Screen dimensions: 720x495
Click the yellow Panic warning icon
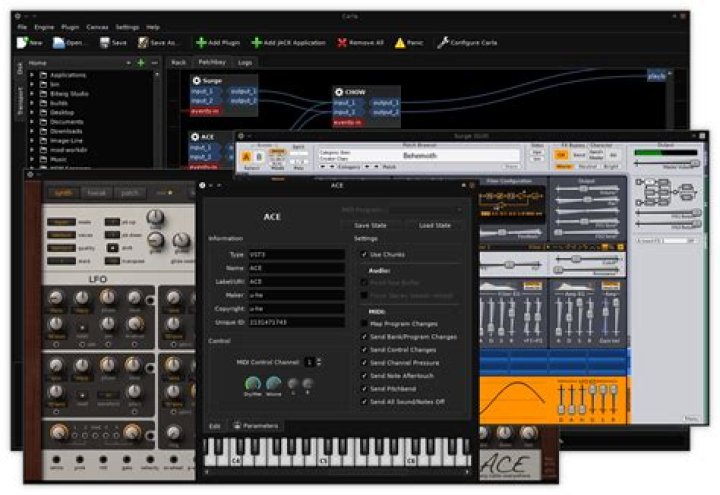pyautogui.click(x=400, y=43)
